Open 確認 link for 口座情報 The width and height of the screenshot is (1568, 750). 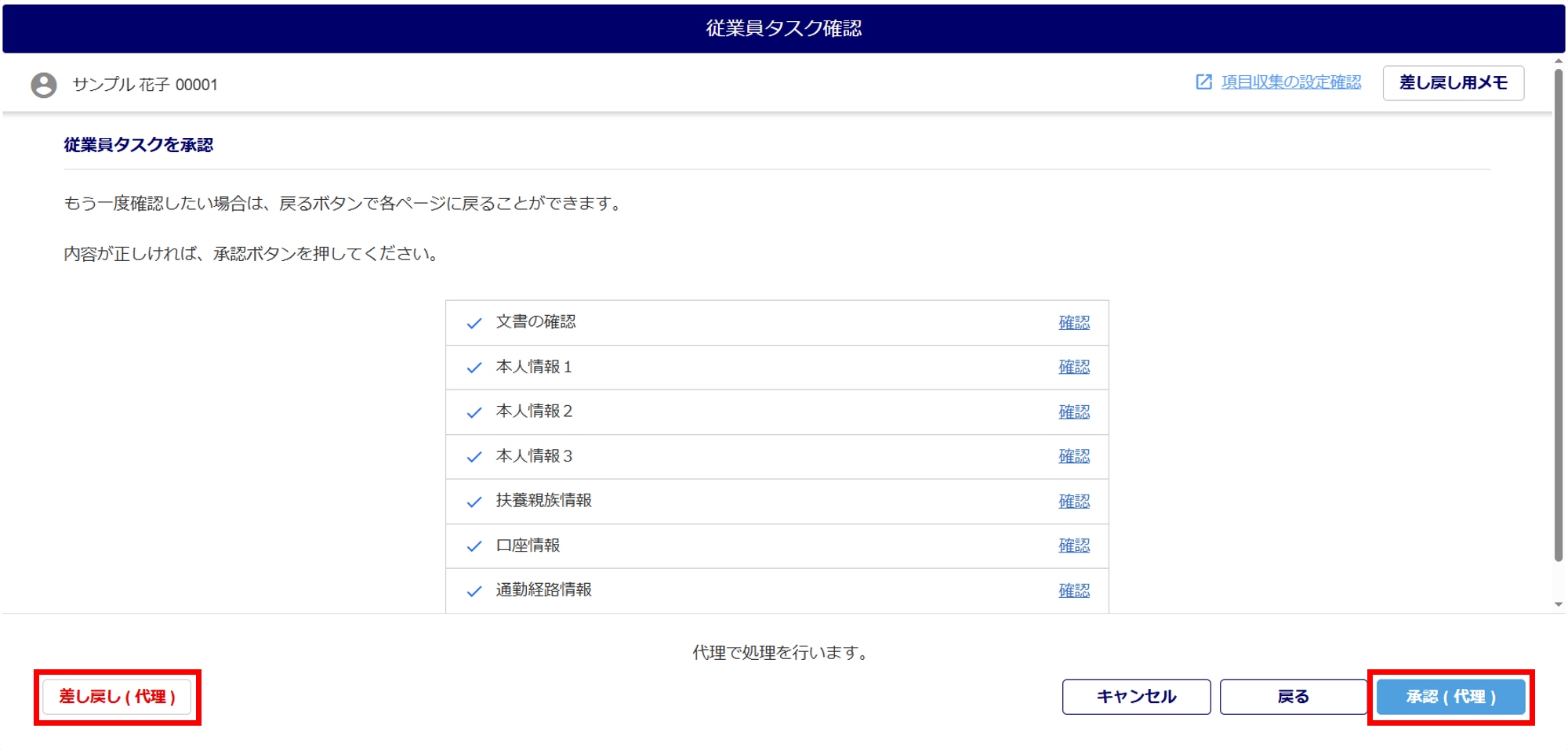tap(1073, 545)
